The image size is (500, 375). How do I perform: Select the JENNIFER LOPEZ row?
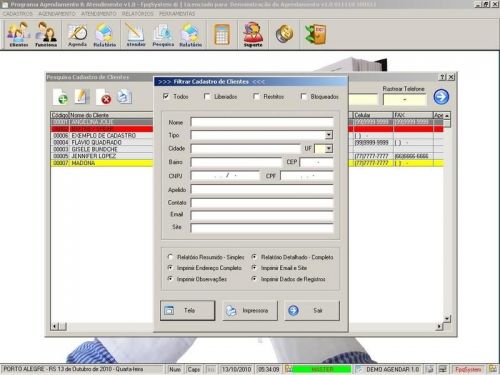pyautogui.click(x=102, y=156)
